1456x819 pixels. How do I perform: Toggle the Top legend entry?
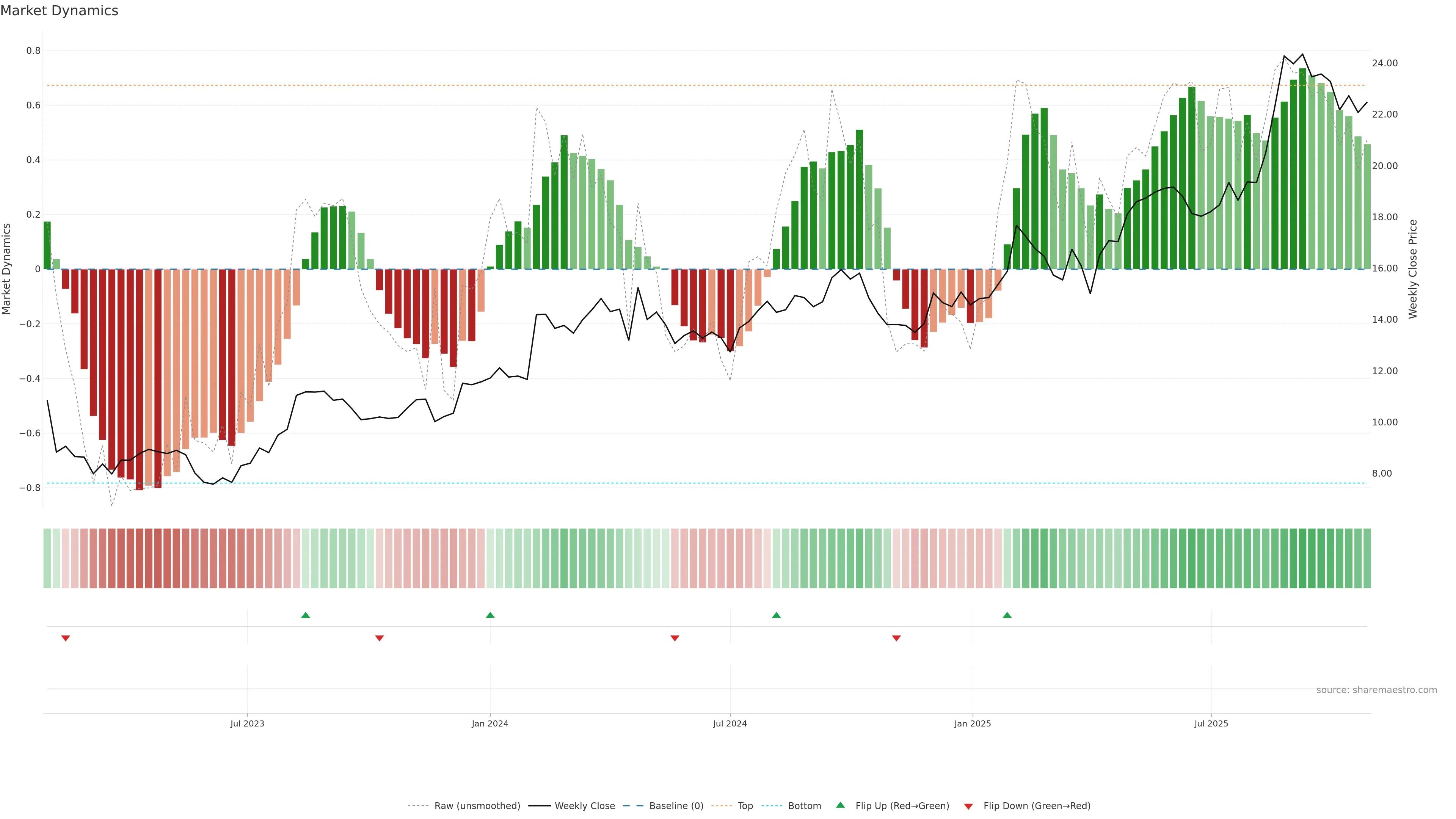point(745,806)
